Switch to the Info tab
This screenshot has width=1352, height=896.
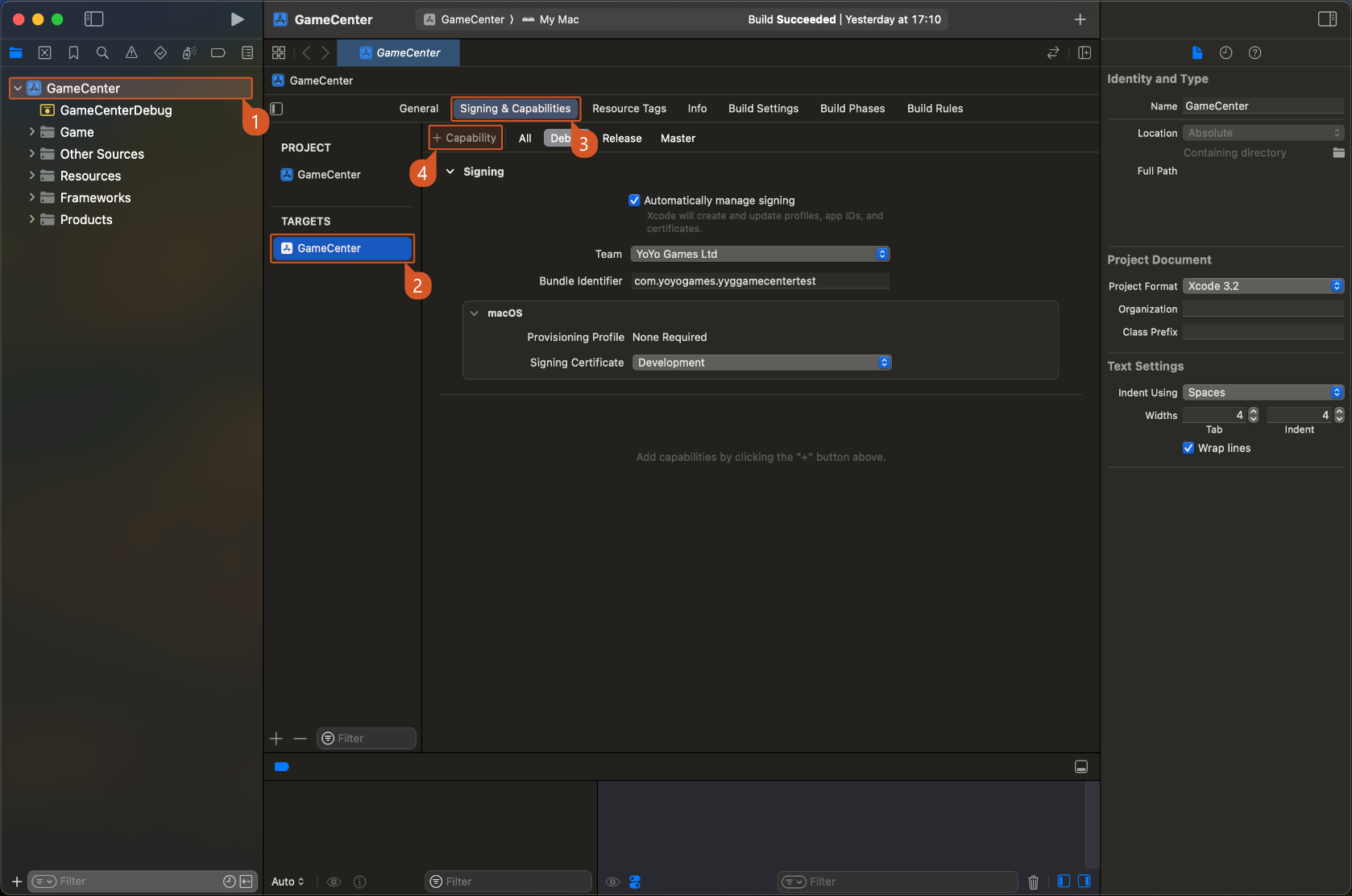point(698,109)
